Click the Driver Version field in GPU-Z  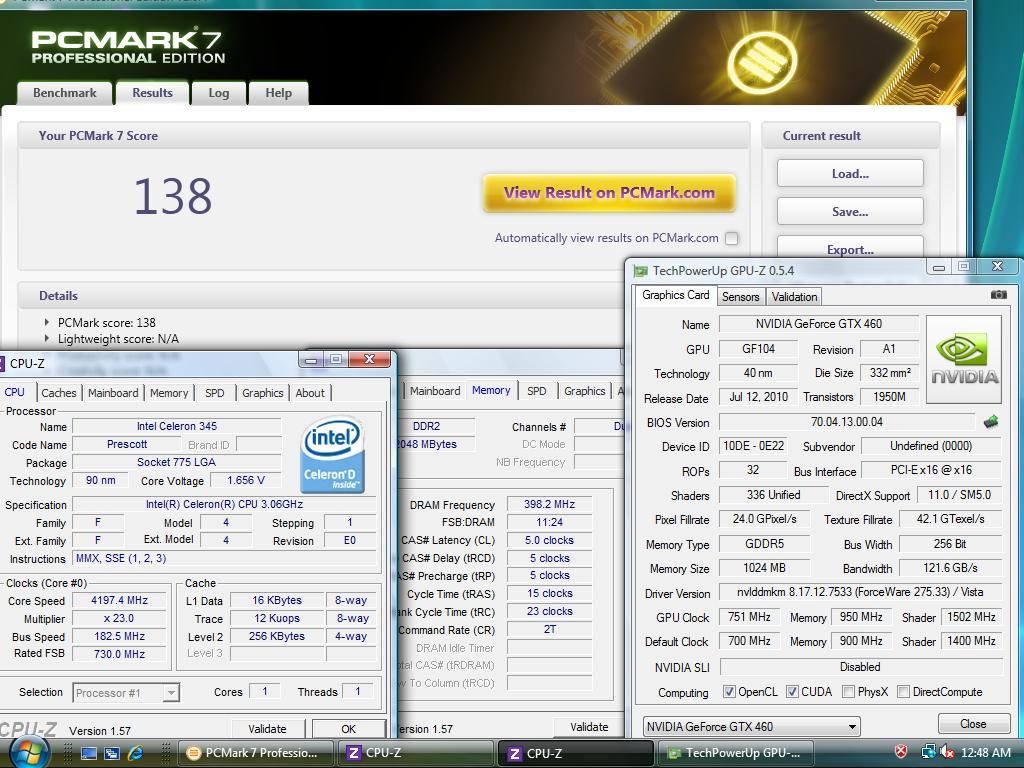(860, 592)
